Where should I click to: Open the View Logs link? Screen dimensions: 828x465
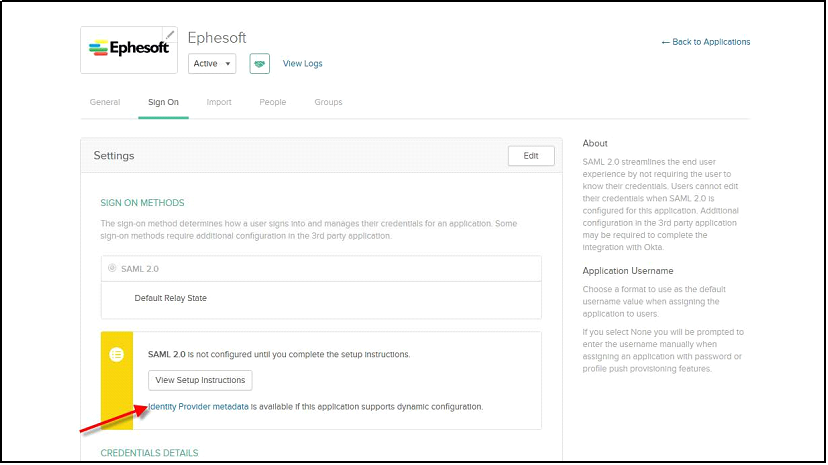303,63
